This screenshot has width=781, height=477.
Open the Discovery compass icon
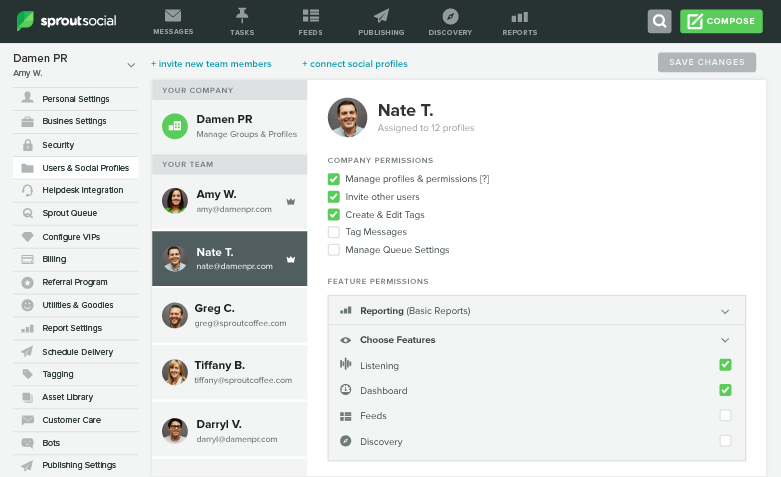point(450,16)
